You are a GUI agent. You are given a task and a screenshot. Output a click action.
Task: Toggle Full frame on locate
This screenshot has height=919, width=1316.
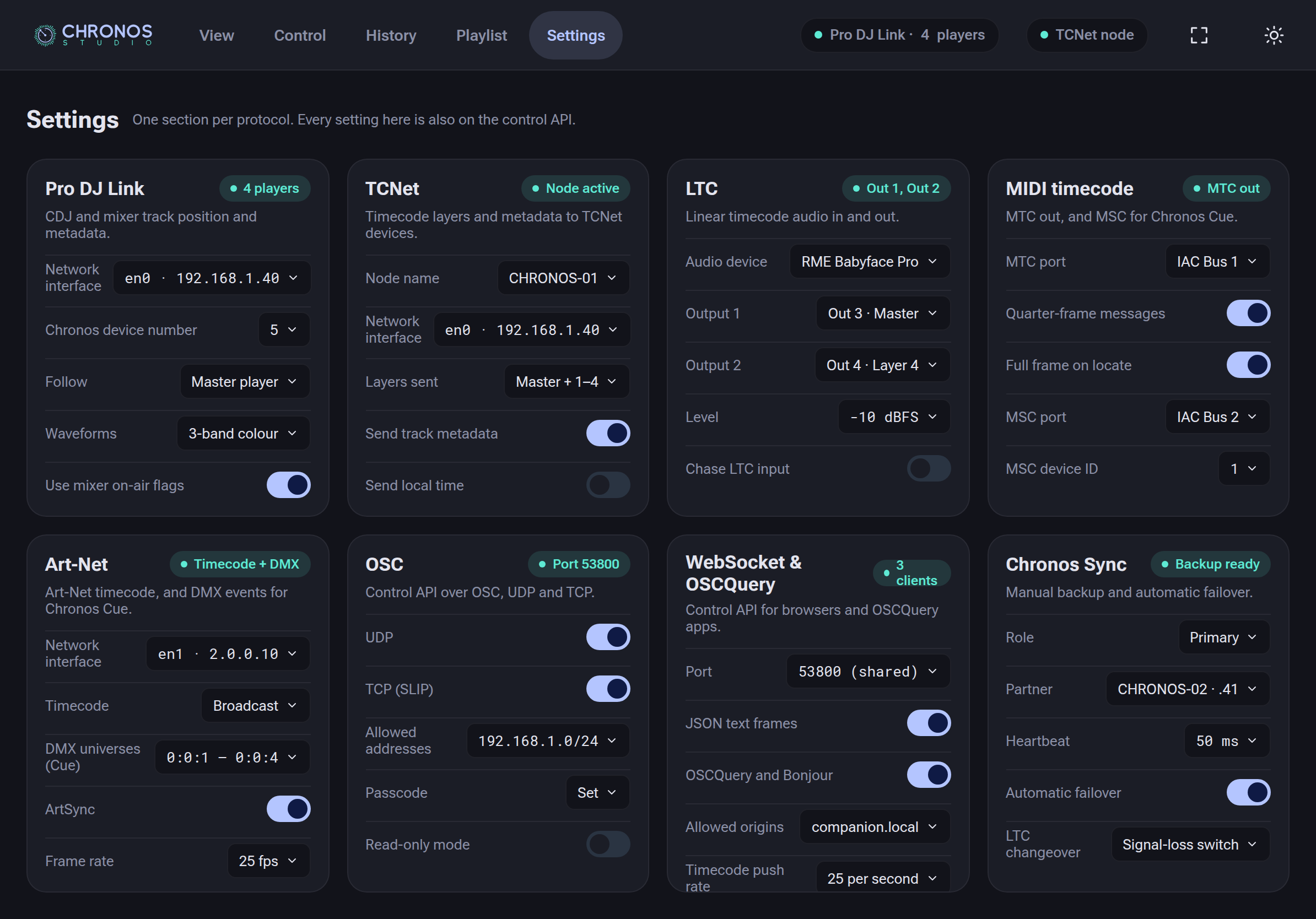1248,365
